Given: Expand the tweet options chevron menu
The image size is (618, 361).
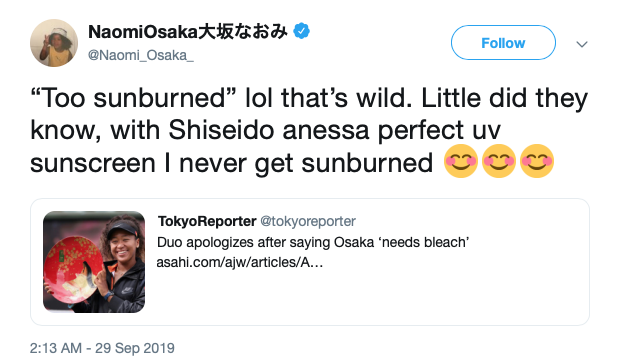Looking at the screenshot, I should pyautogui.click(x=582, y=44).
